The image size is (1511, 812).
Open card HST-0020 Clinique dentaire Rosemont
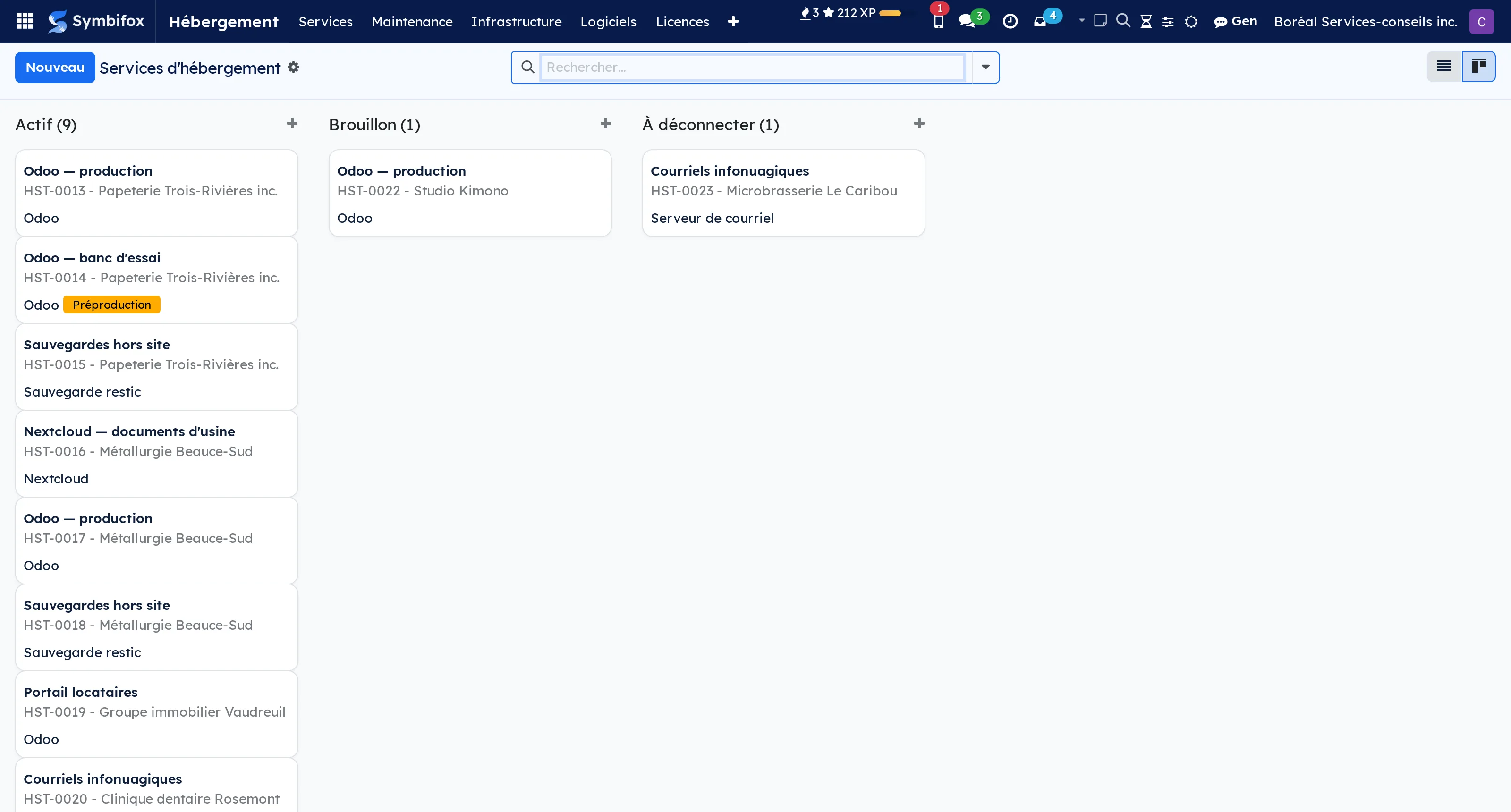157,786
